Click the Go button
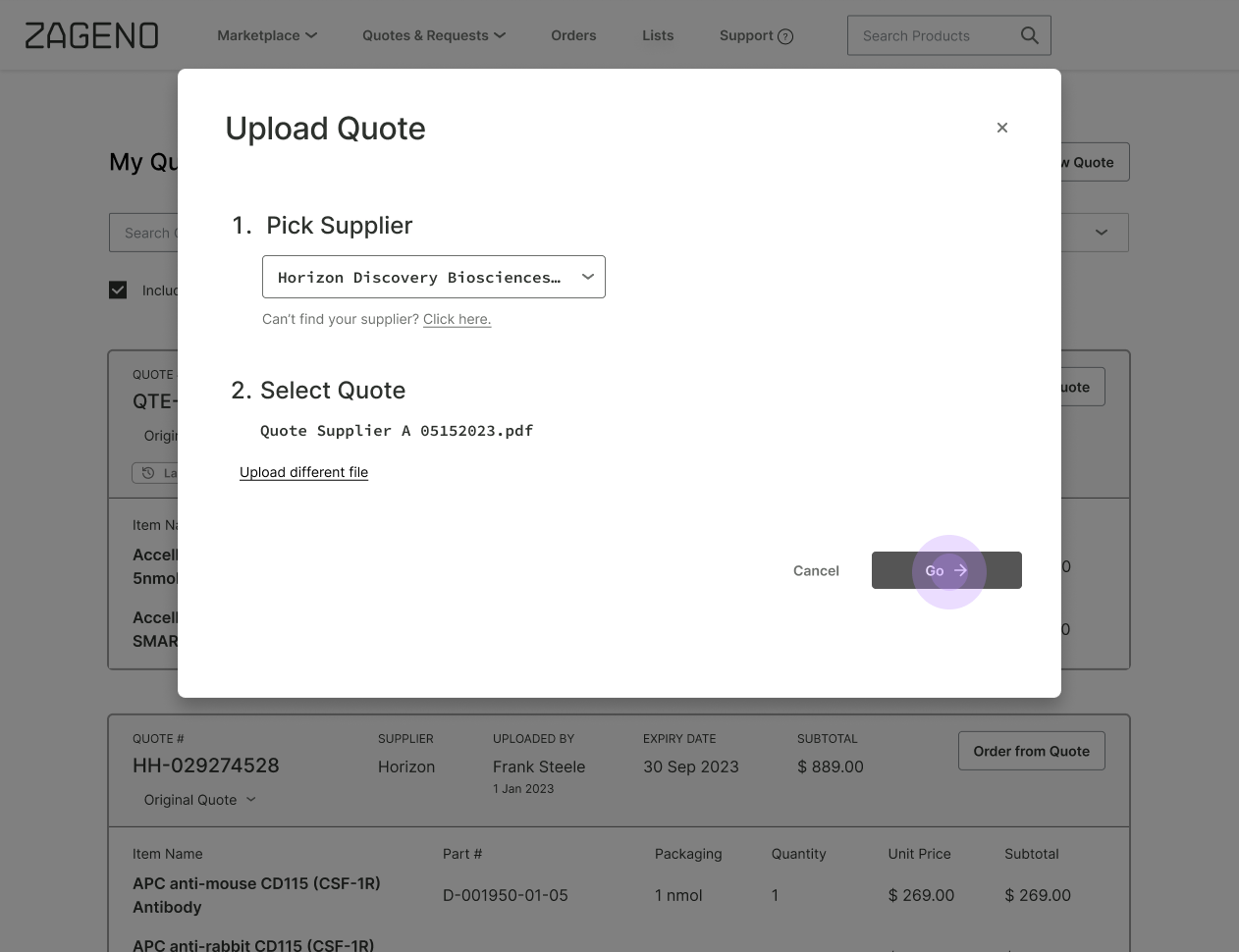This screenshot has width=1239, height=952. [946, 570]
